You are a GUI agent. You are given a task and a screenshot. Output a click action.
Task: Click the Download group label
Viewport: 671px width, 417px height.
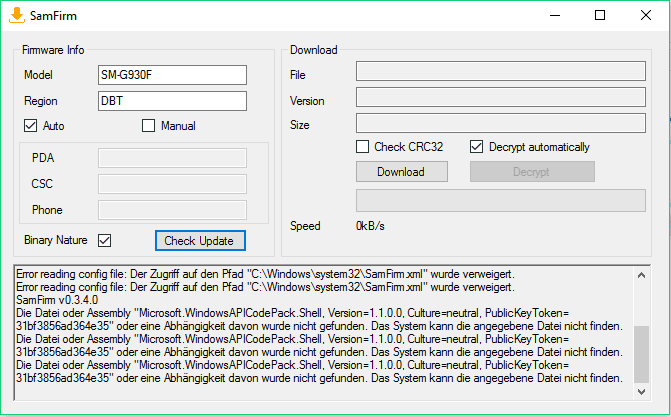pyautogui.click(x=314, y=50)
